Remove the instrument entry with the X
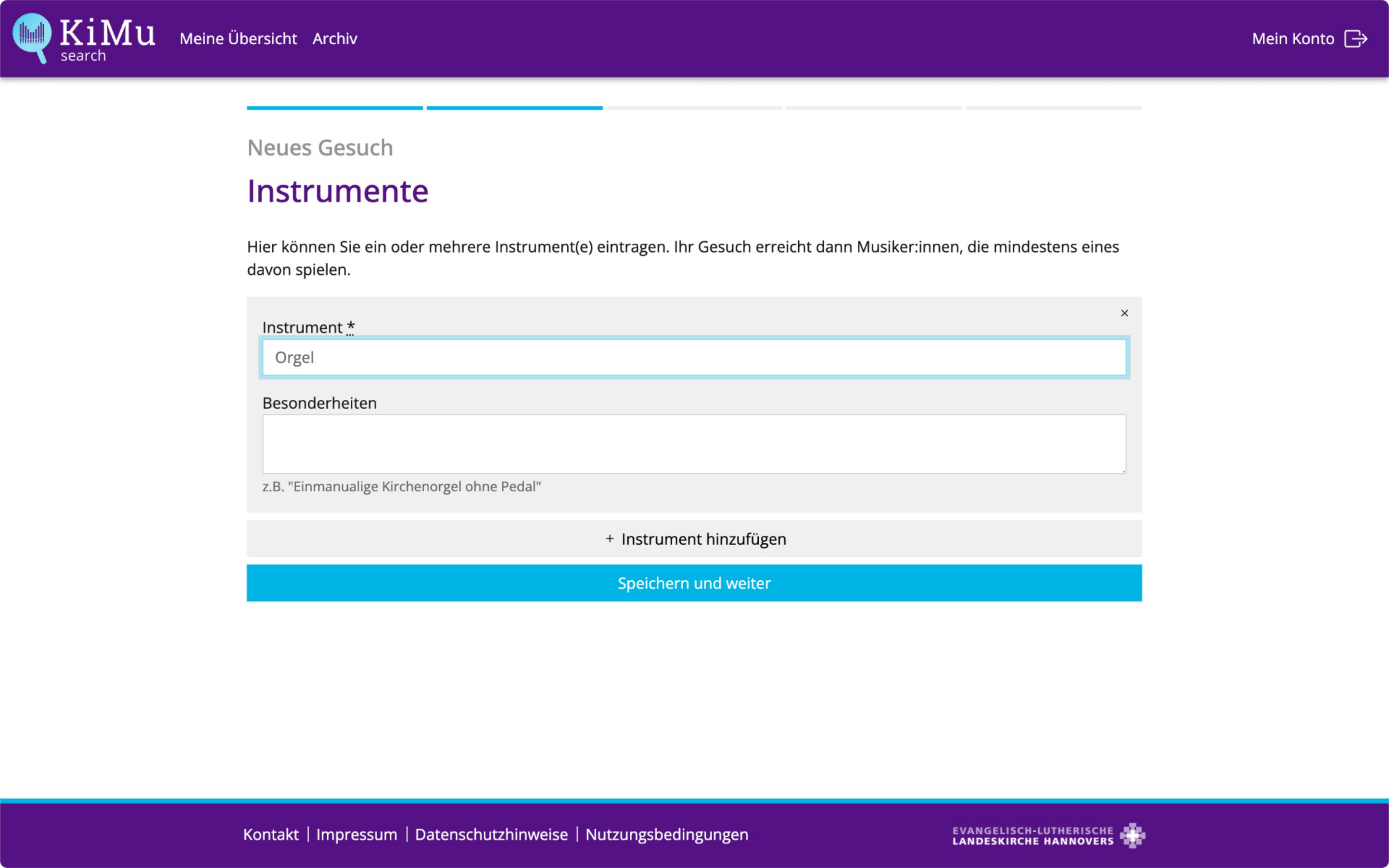The width and height of the screenshot is (1389, 868). [x=1124, y=313]
